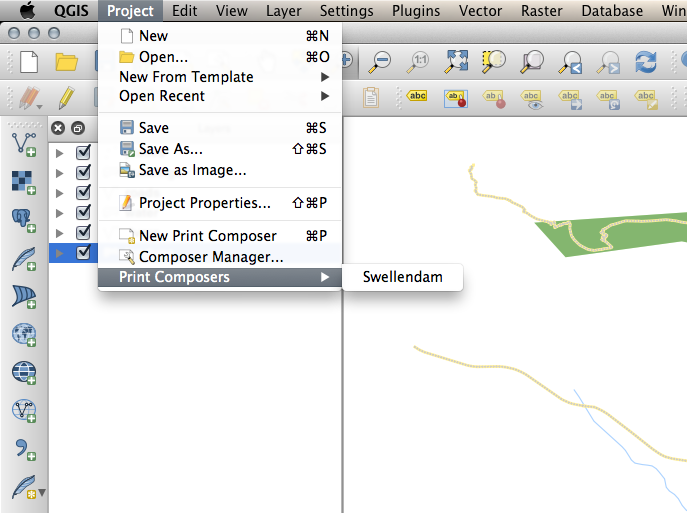Click the Add Delimited Text Layer comma icon
This screenshot has height=513, width=687.
pyautogui.click(x=23, y=449)
